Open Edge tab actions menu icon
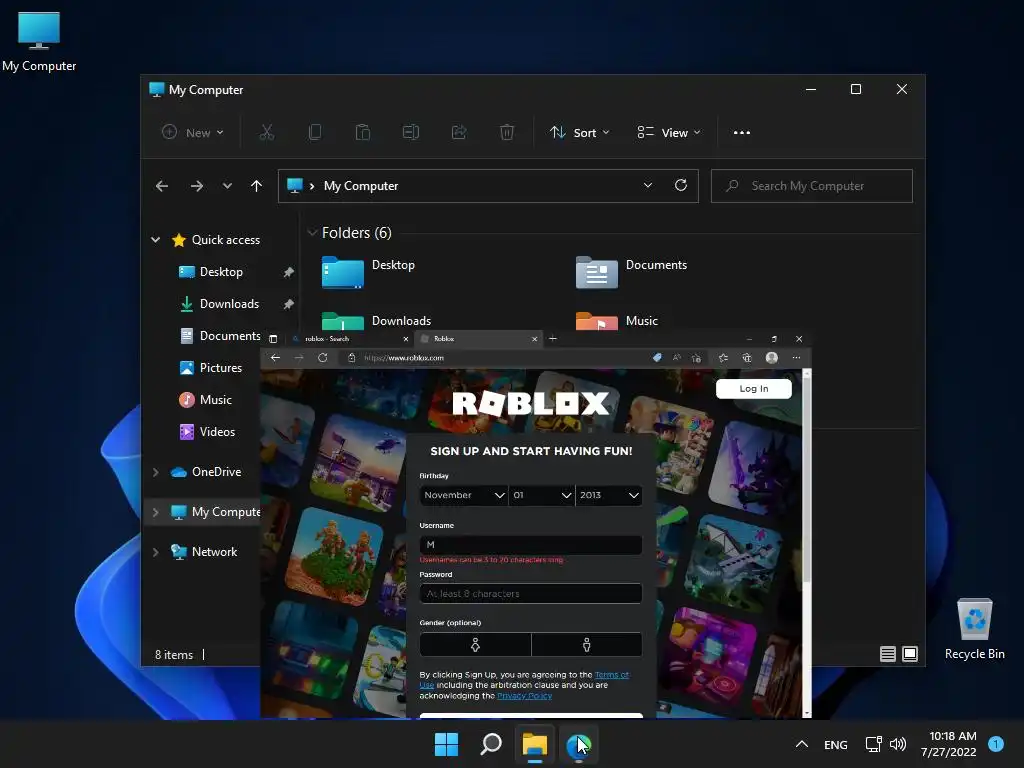Viewport: 1024px width, 768px height. click(273, 339)
